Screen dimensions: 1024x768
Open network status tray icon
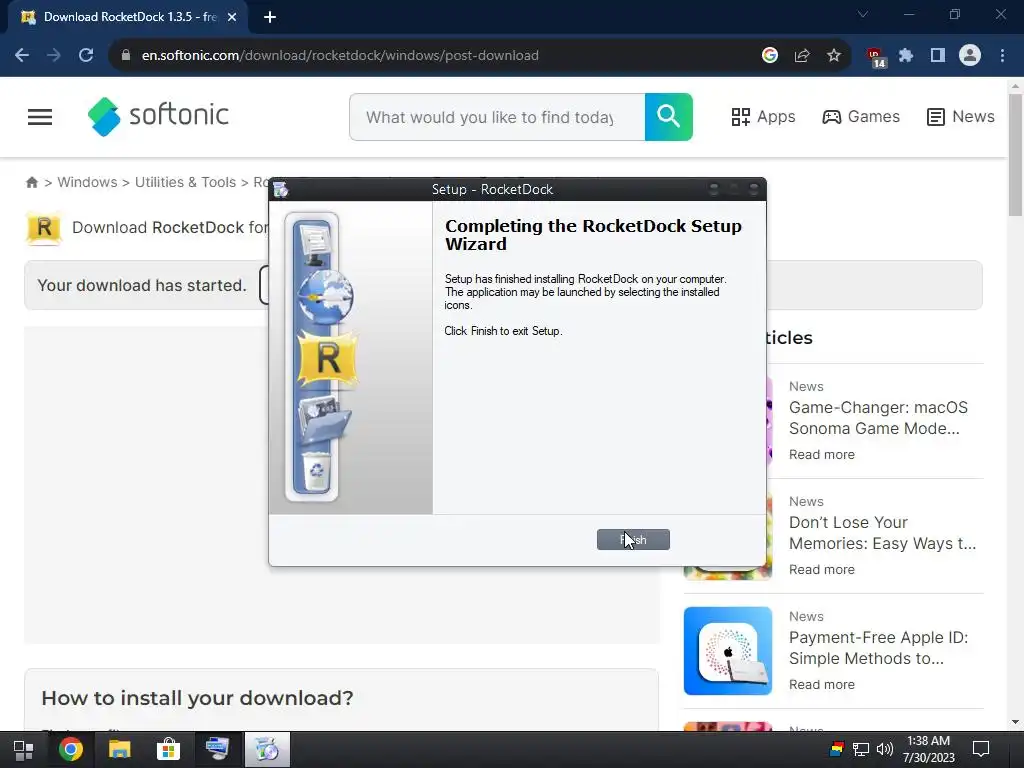861,750
